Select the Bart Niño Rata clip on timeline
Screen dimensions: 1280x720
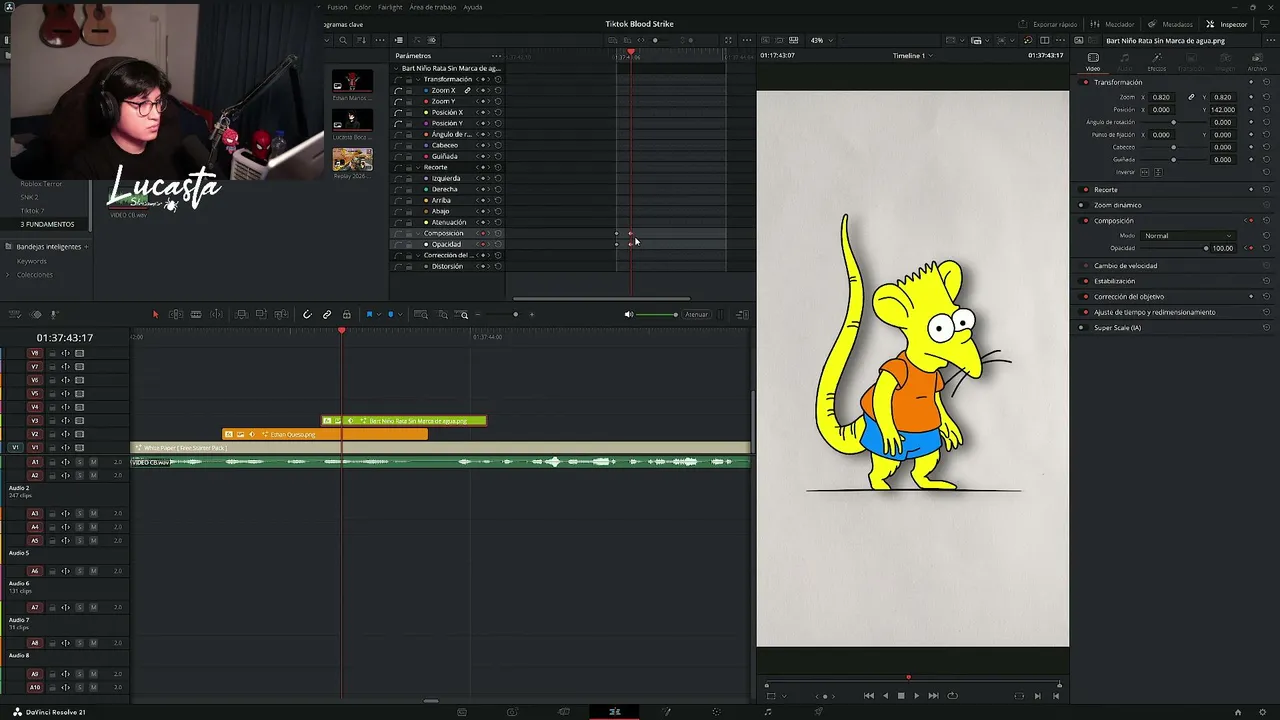(x=404, y=421)
